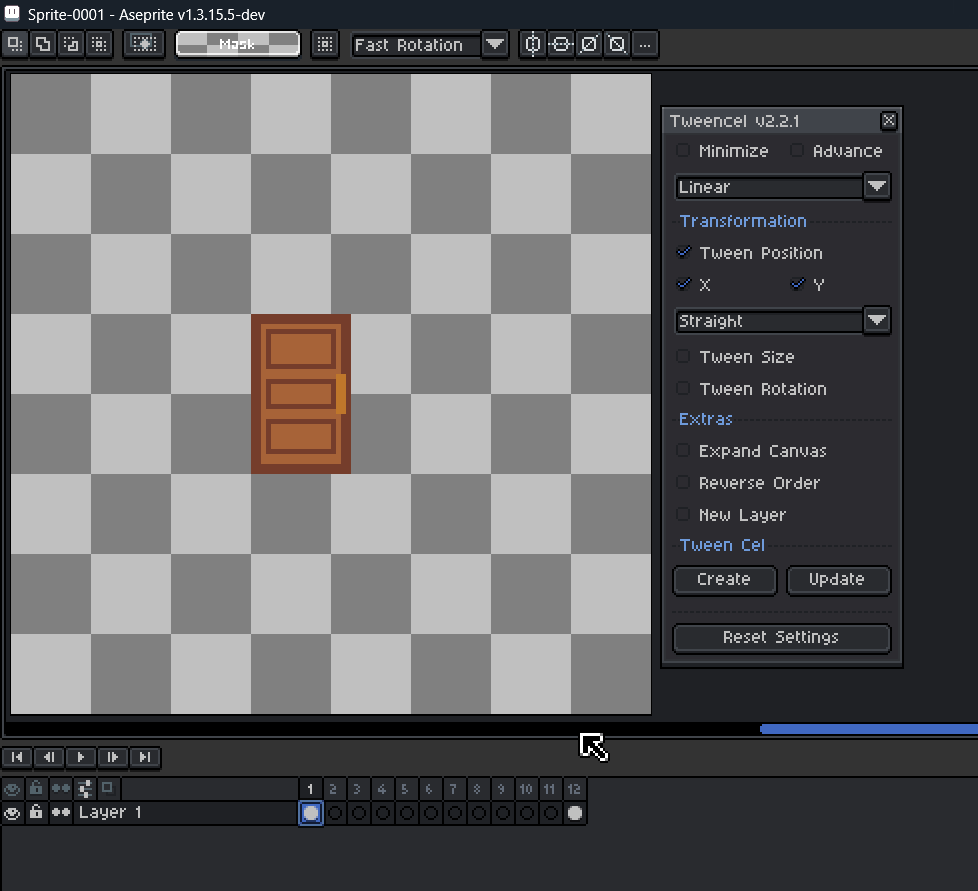The image size is (978, 891).
Task: Enable the Tween Rotation checkbox
Action: point(684,389)
